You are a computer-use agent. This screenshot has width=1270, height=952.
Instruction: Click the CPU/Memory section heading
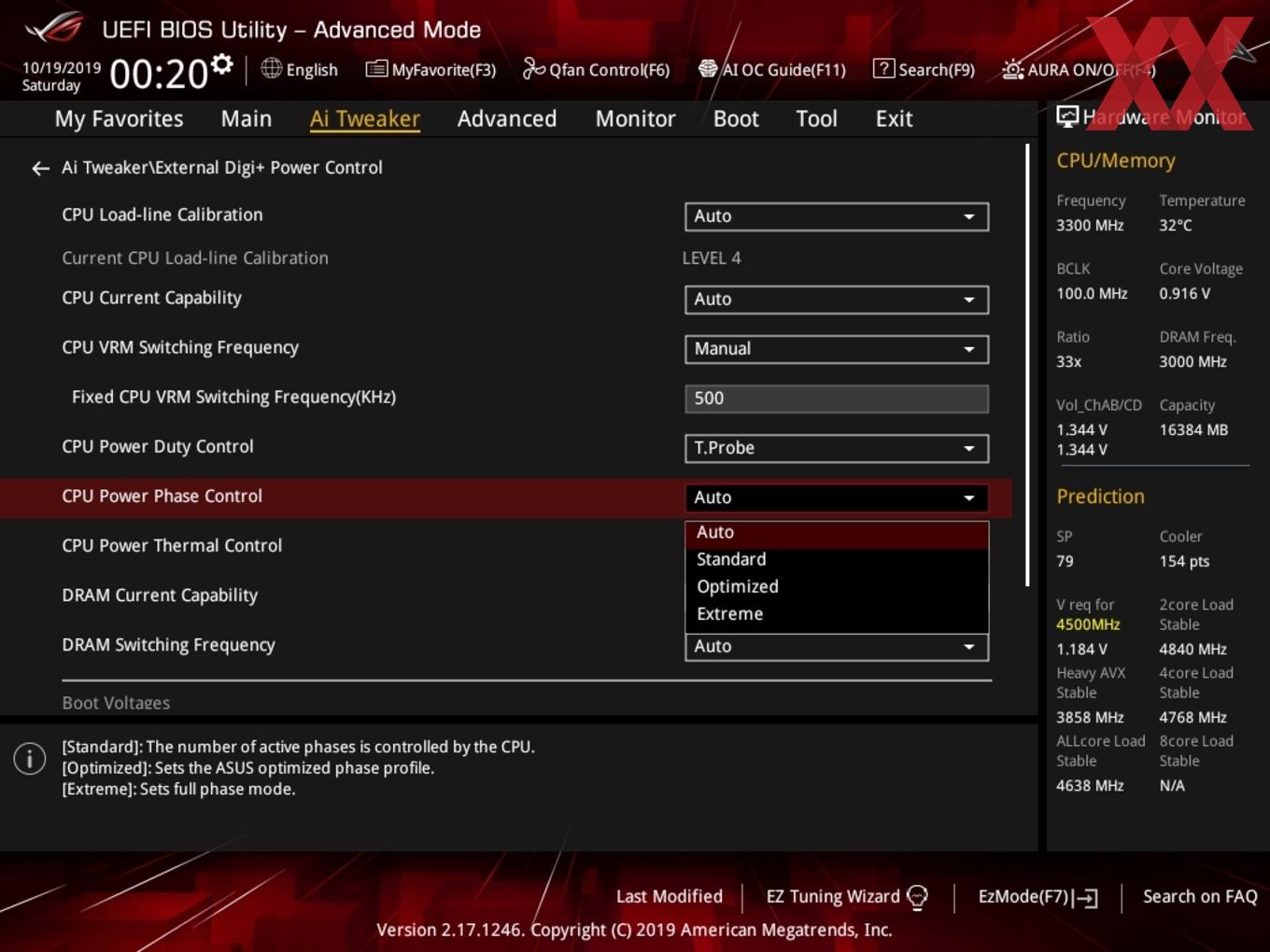point(1116,161)
